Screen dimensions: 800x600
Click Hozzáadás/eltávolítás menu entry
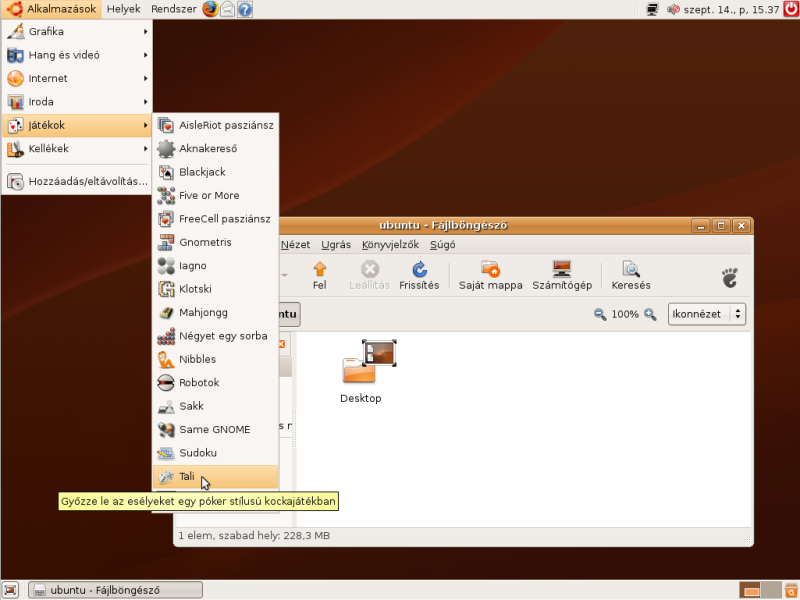(76, 182)
